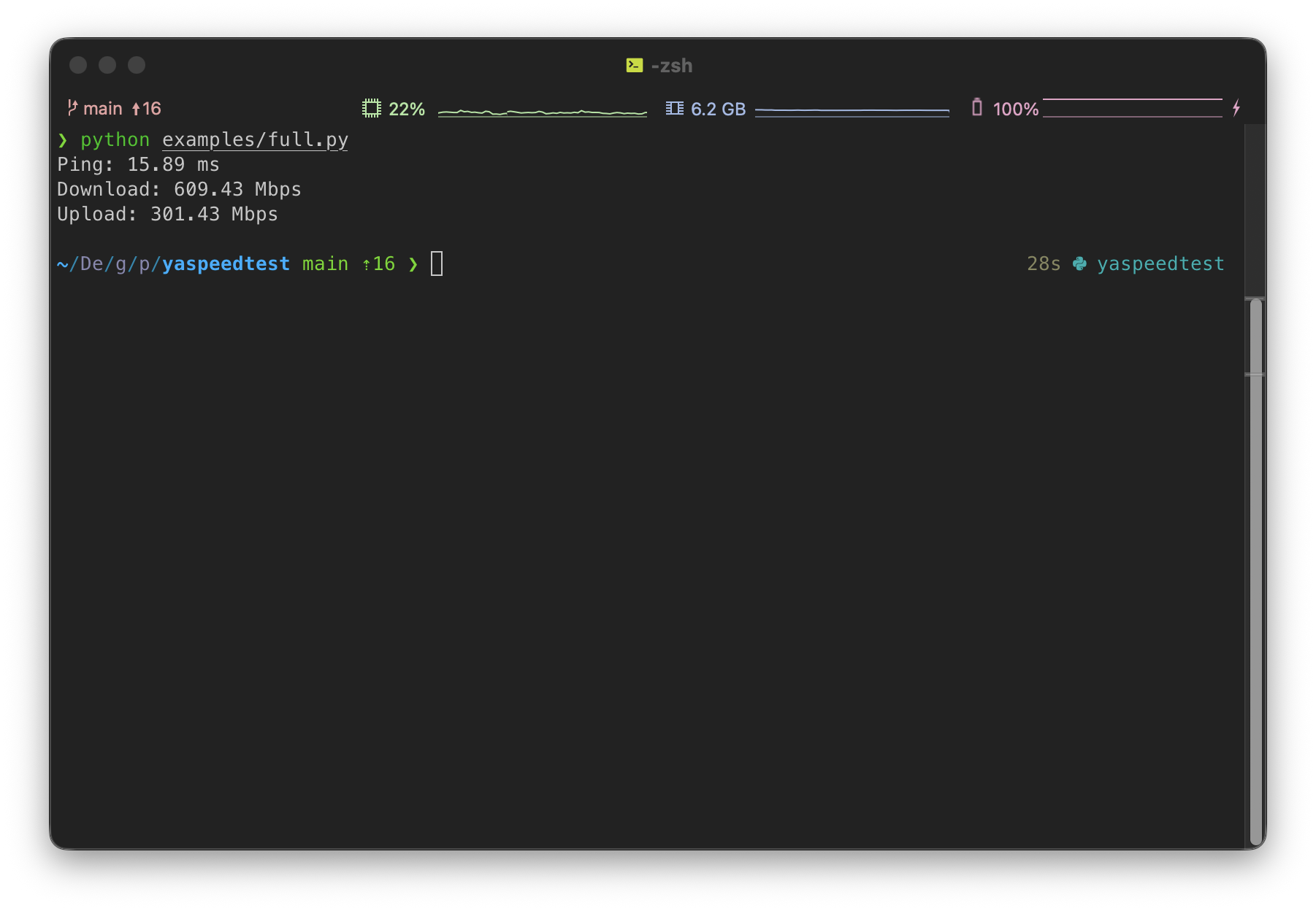Click the -zsh window title
The width and height of the screenshot is (1316, 911).
tap(672, 66)
